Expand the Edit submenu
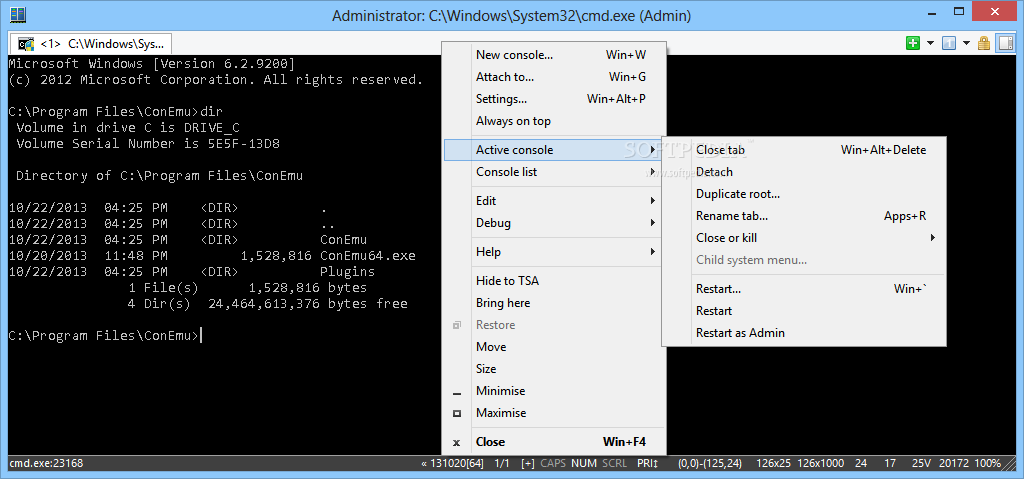 (x=554, y=201)
